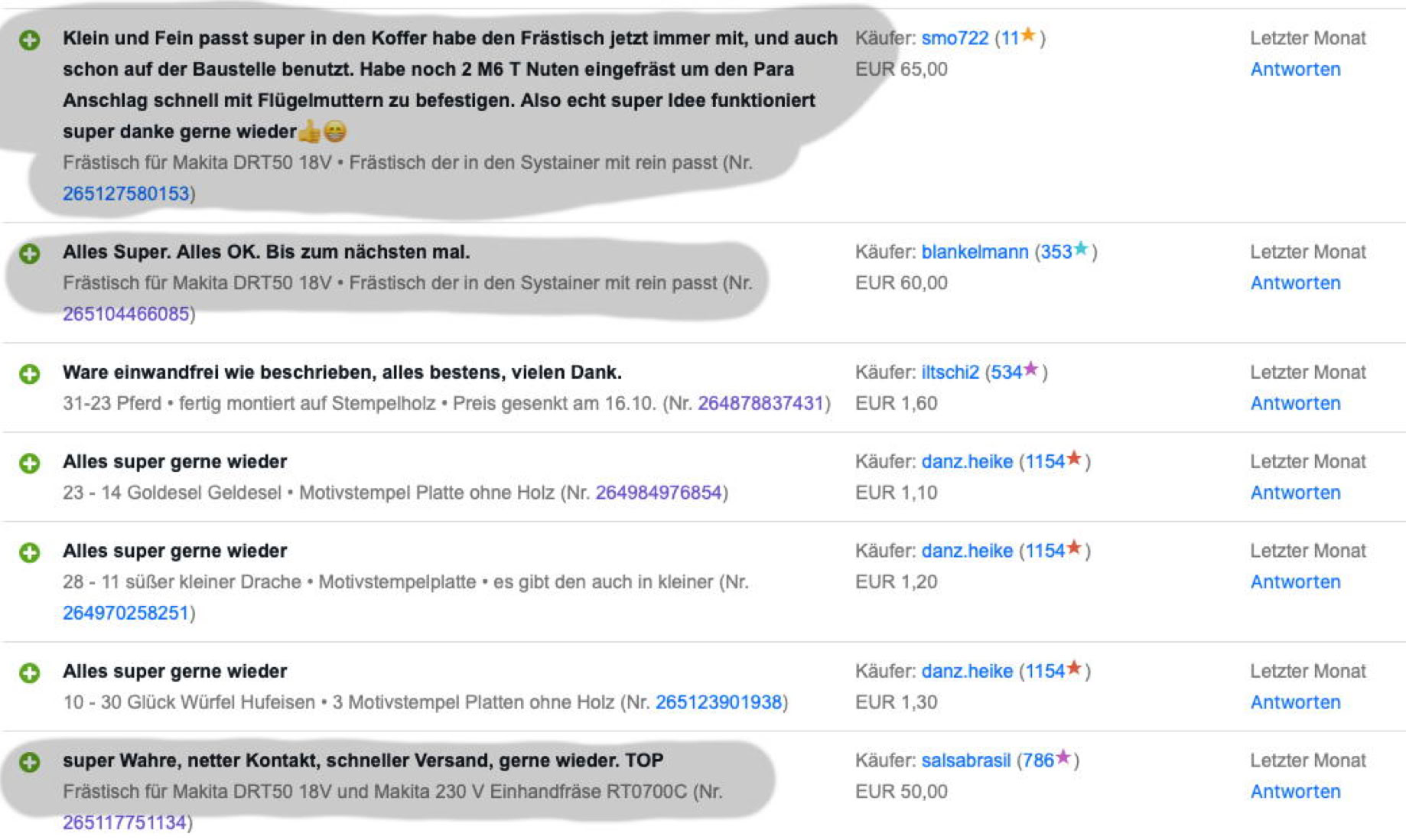
Task: Click Antworten for the EUR 65,00 review
Action: [x=1295, y=70]
